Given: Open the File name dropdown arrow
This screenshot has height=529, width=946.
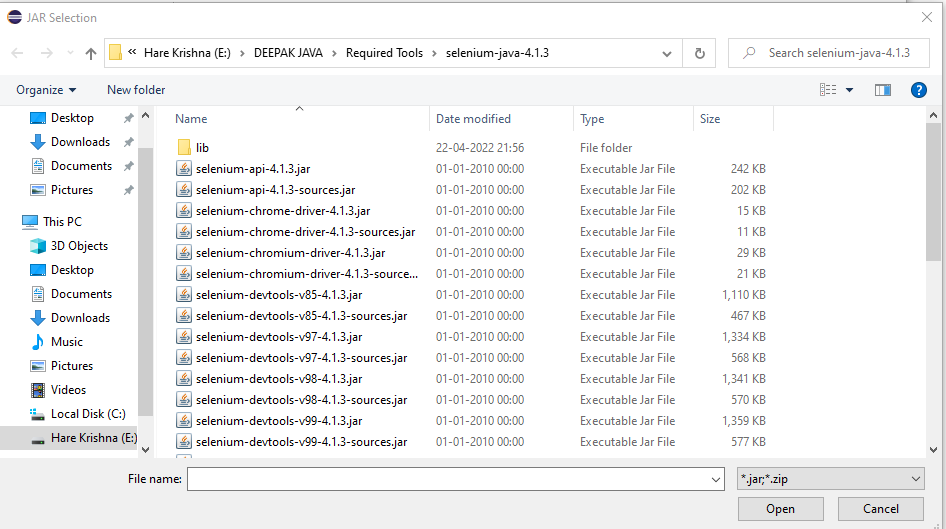Looking at the screenshot, I should (716, 480).
